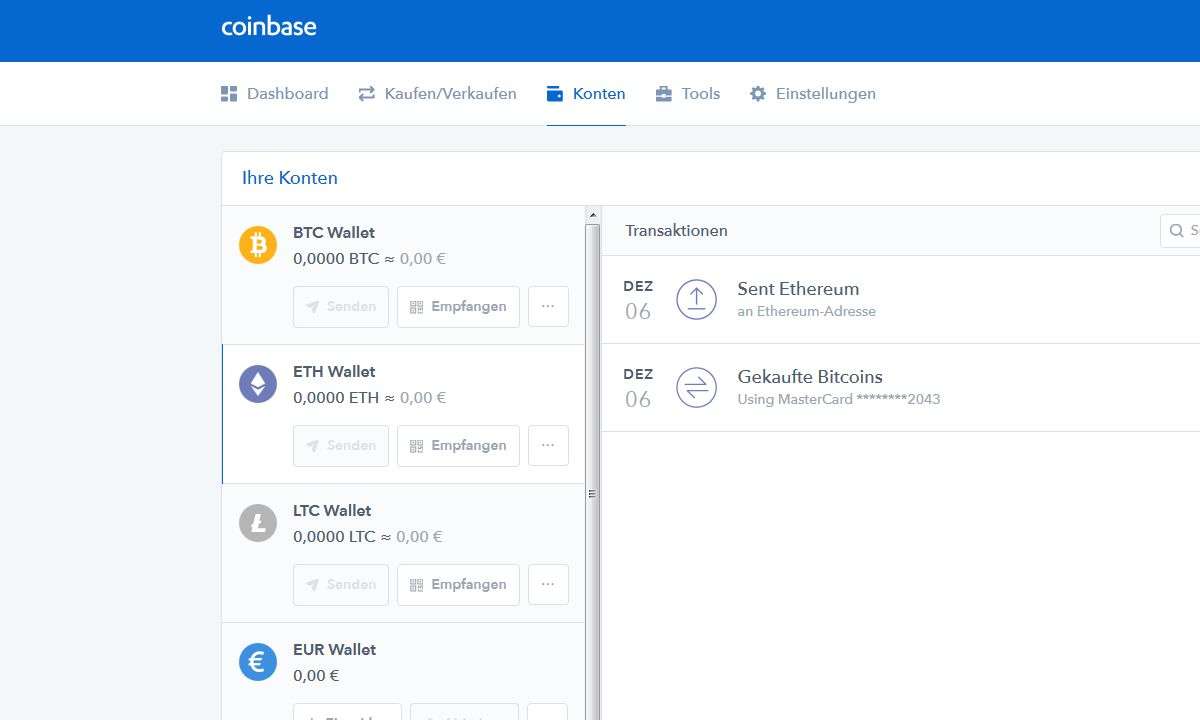Click the Gekaufte Bitcoins exchange icon
Viewport: 1200px width, 720px height.
[696, 387]
